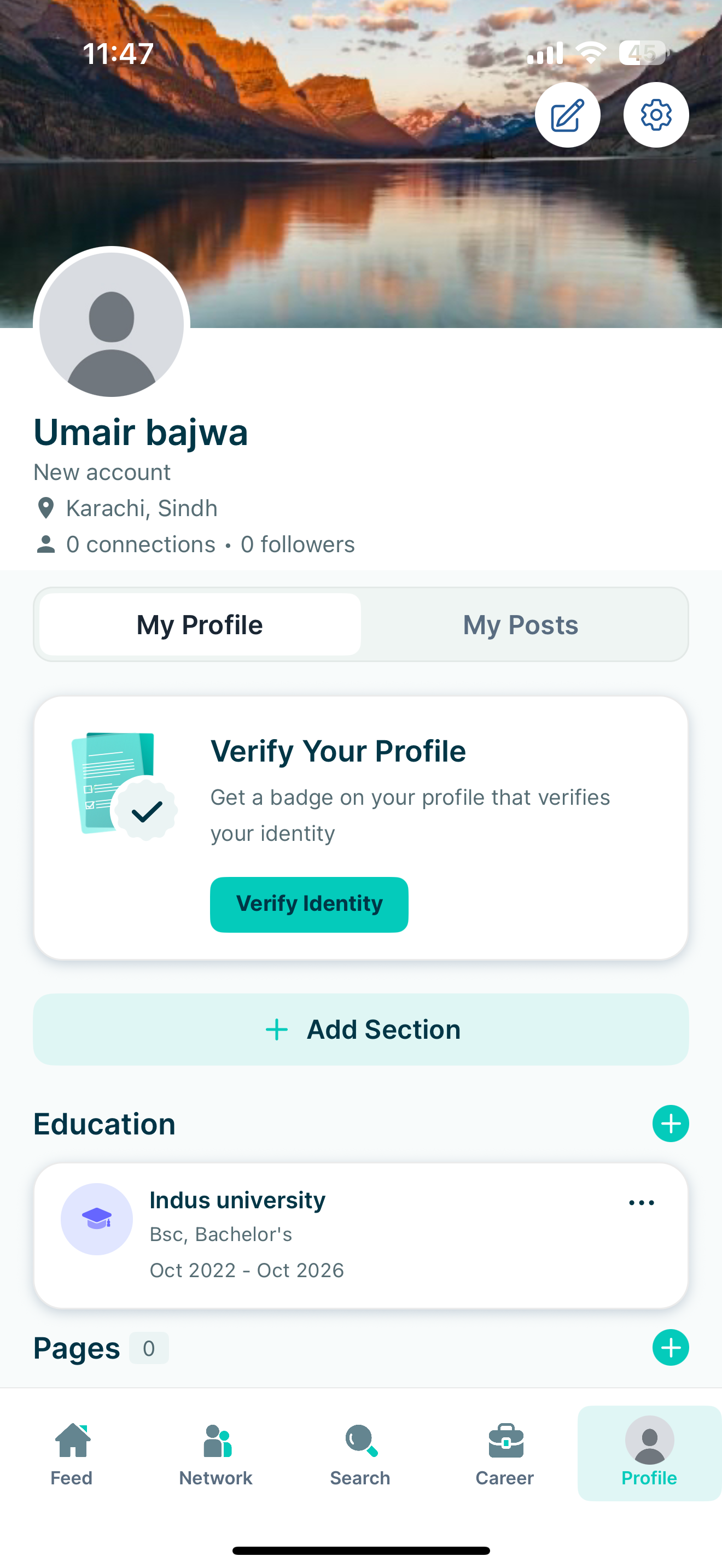The width and height of the screenshot is (722, 1568).
Task: Add a new Education entry
Action: pyautogui.click(x=670, y=1123)
